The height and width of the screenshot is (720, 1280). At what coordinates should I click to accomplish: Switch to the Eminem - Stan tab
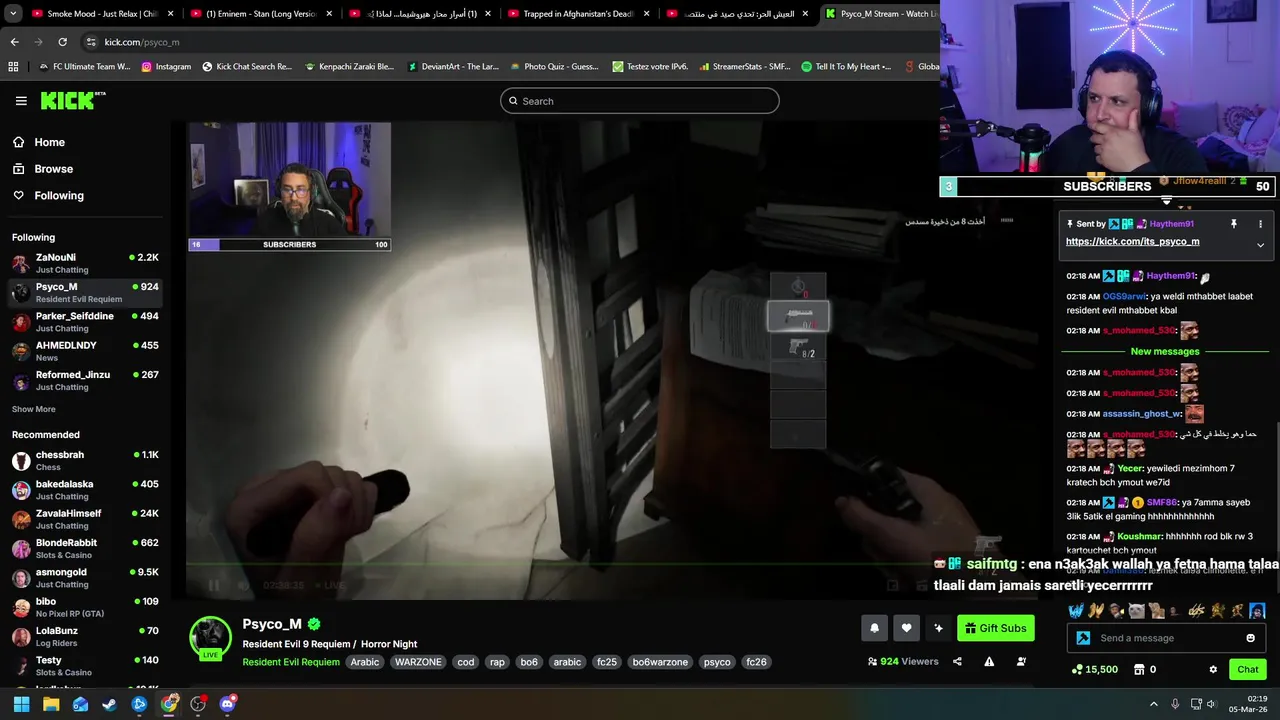(261, 14)
